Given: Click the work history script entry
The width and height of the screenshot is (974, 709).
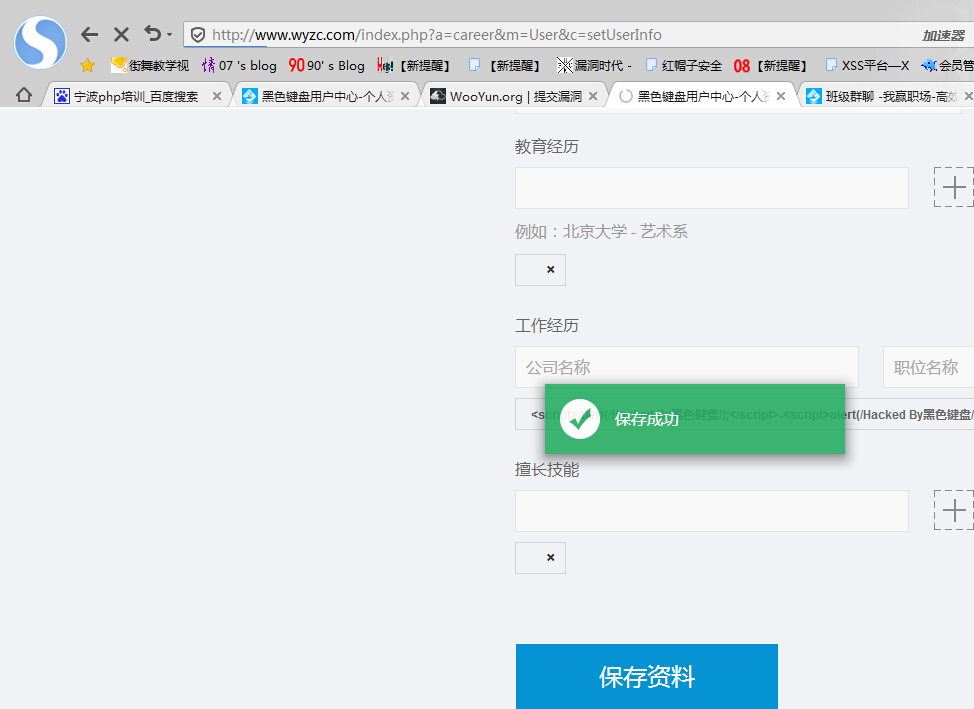Looking at the screenshot, I should pos(745,414).
